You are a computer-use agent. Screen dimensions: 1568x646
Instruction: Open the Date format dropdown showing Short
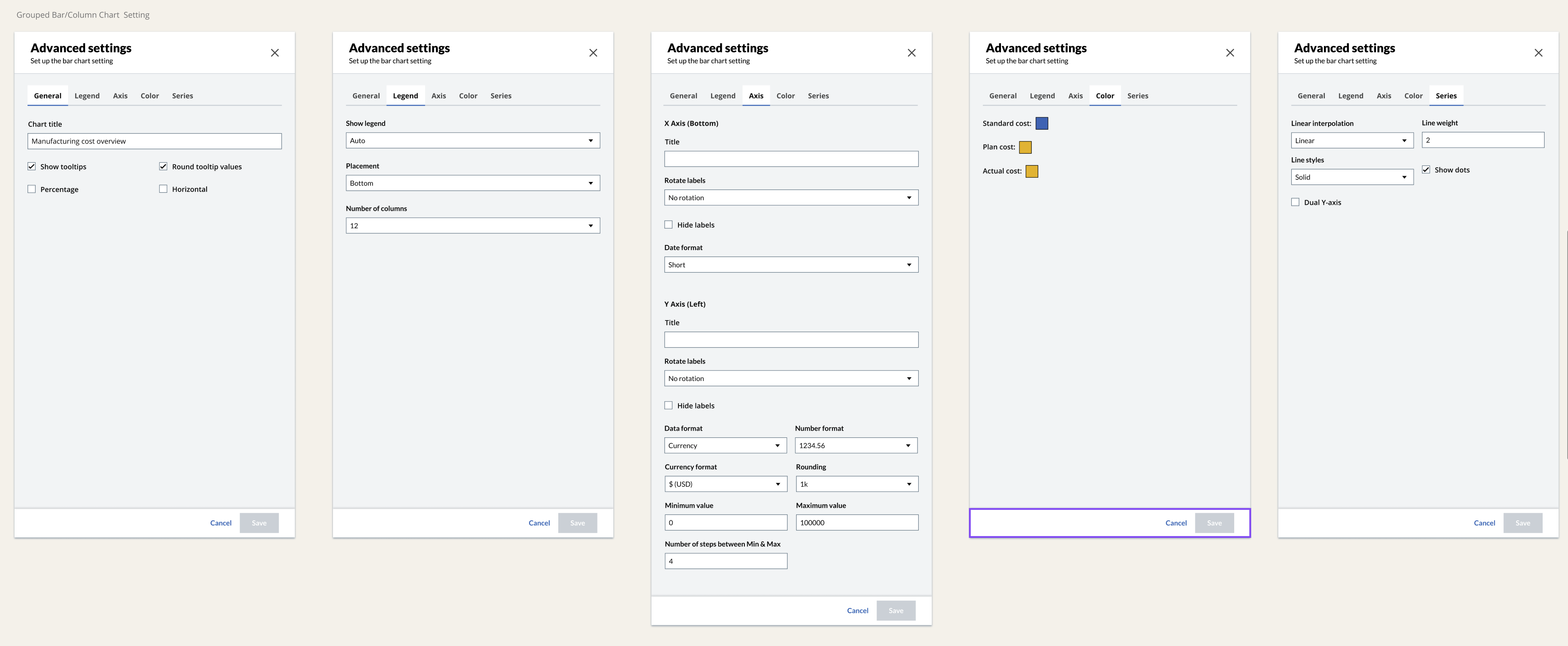(x=791, y=264)
